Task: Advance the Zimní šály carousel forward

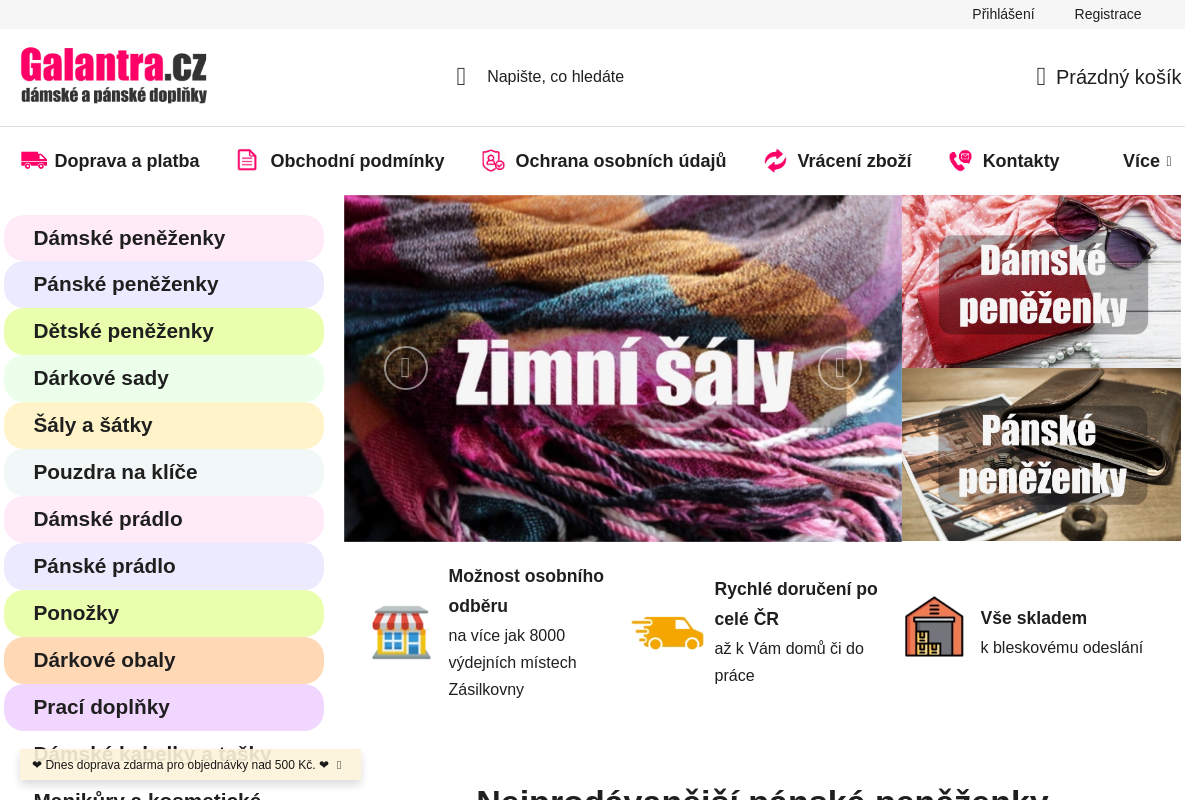Action: (840, 367)
